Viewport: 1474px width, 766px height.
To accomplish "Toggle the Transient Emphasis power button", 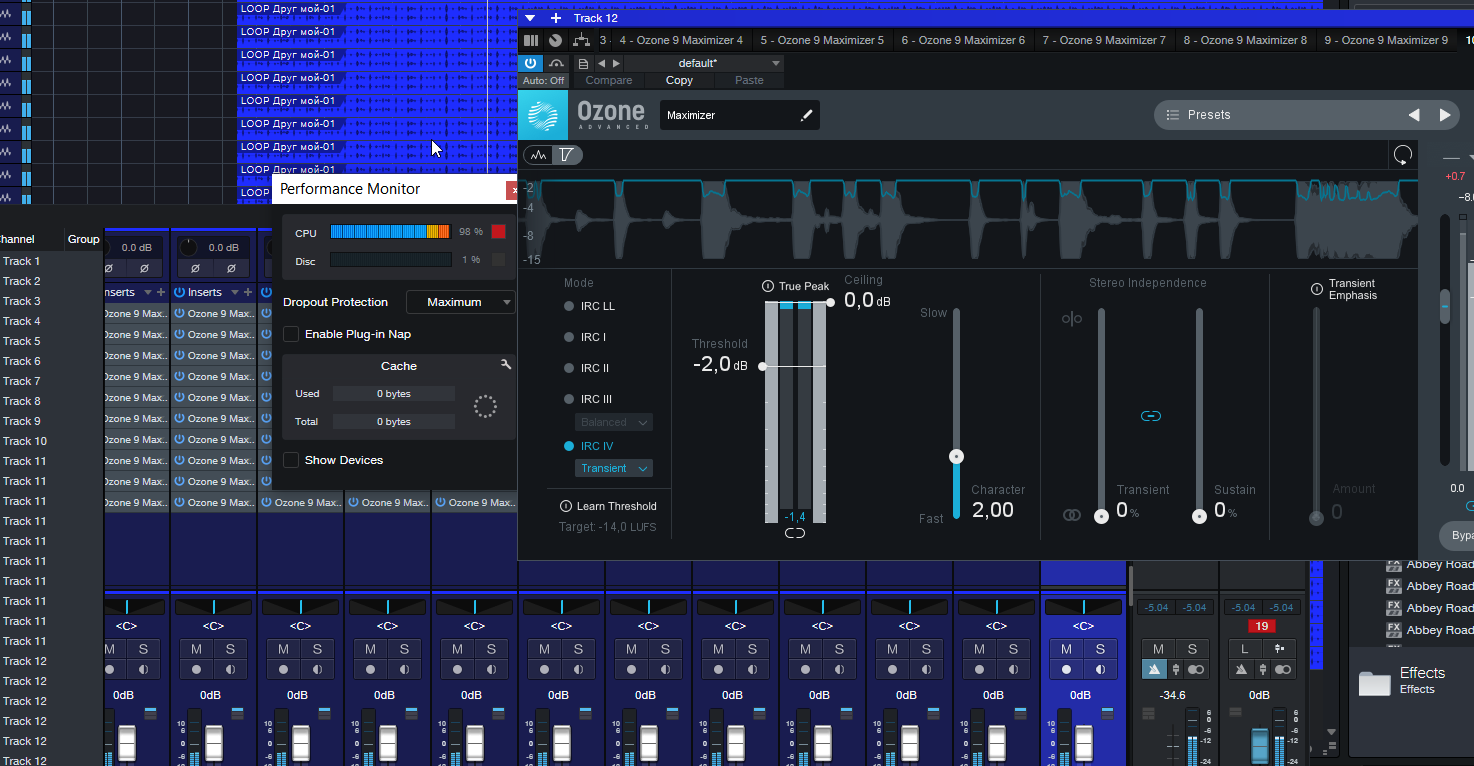I will coord(1317,289).
